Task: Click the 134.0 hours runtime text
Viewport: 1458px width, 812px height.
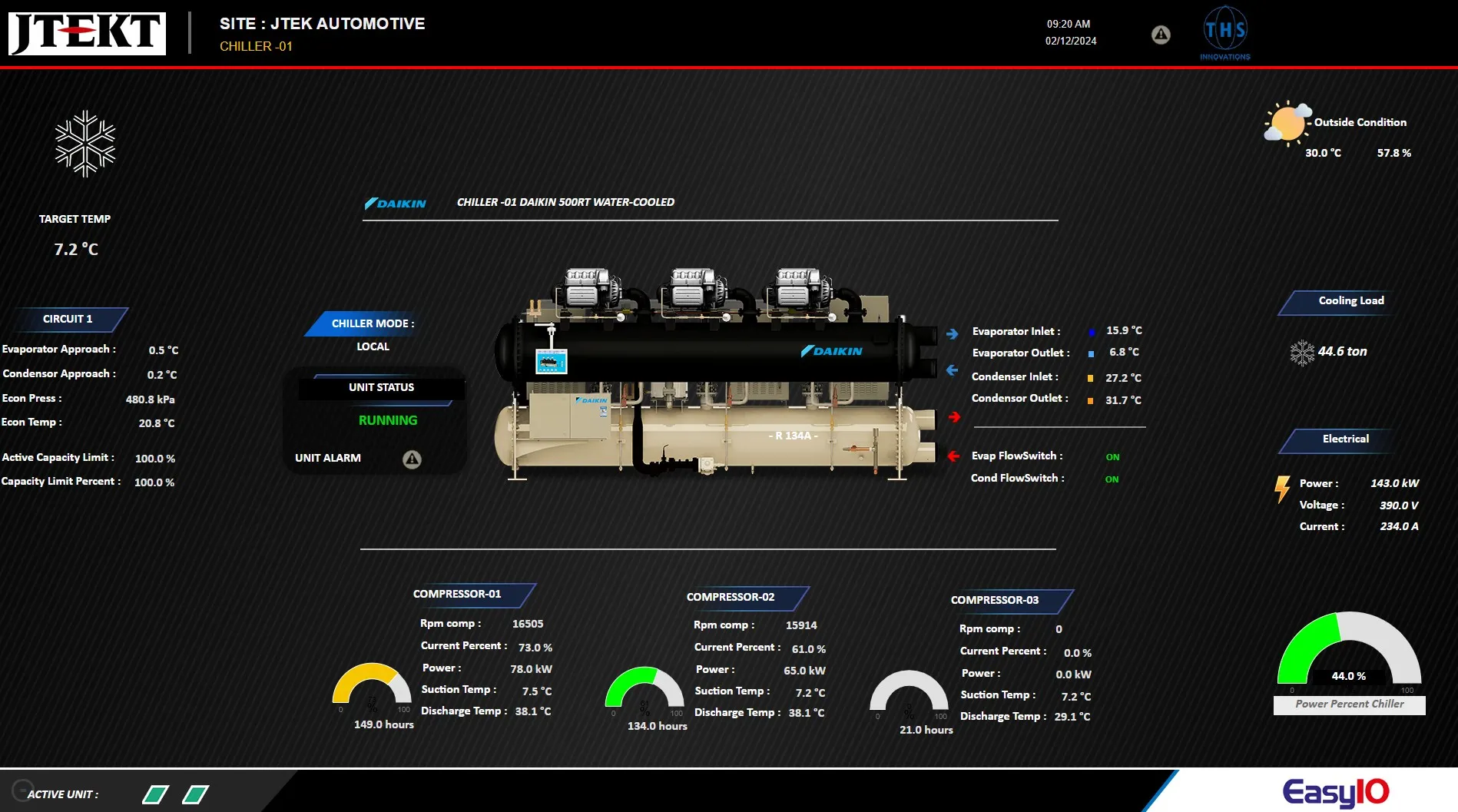Action: pyautogui.click(x=657, y=727)
